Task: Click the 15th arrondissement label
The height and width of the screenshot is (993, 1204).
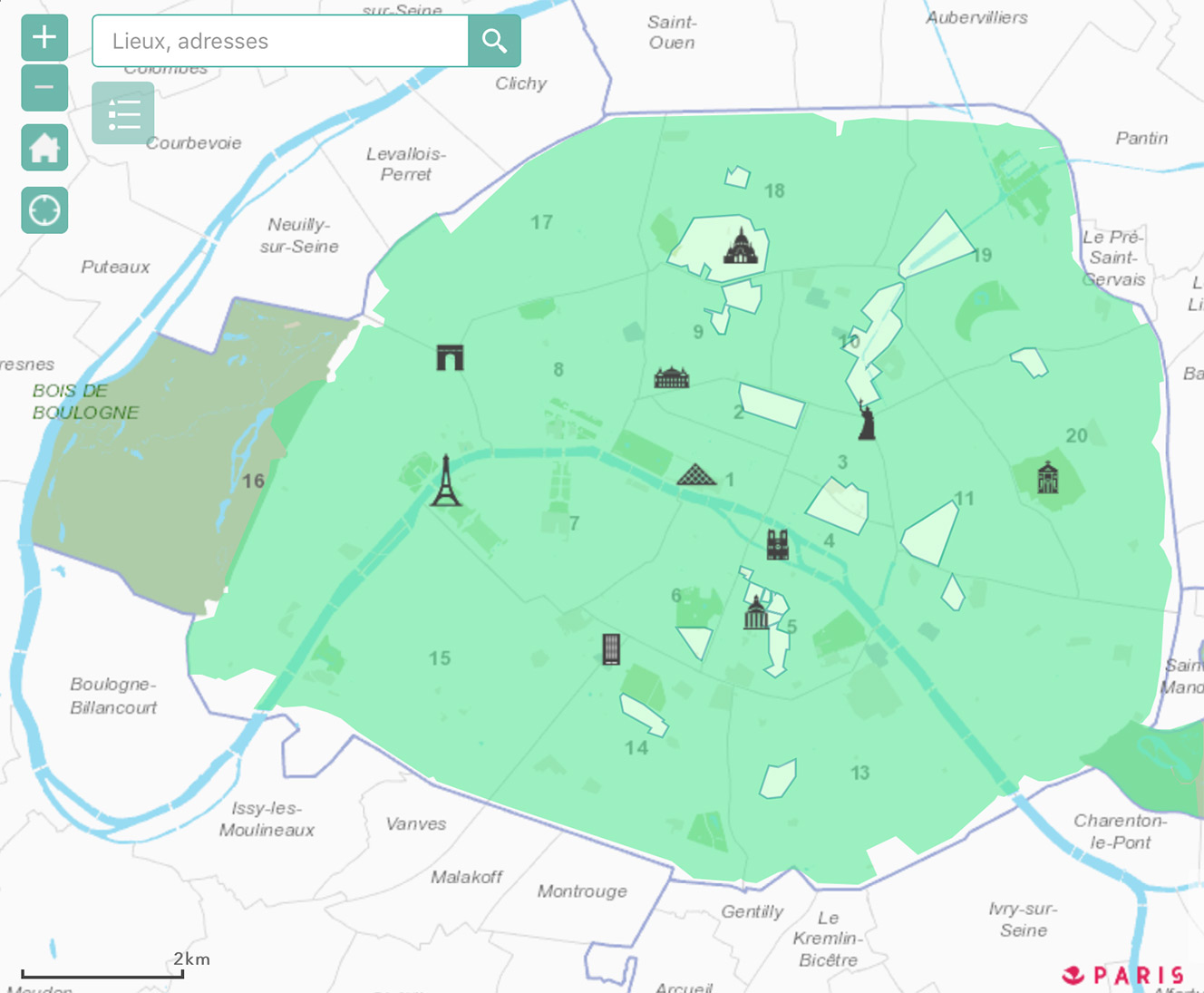Action: 440,658
